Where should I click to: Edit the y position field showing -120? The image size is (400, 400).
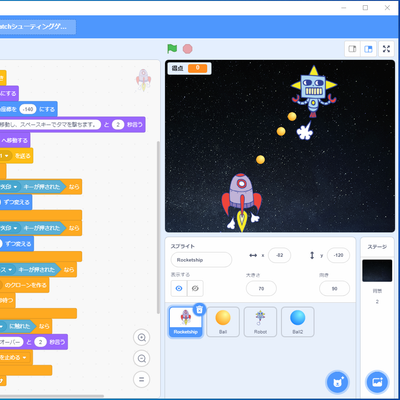coord(338,255)
